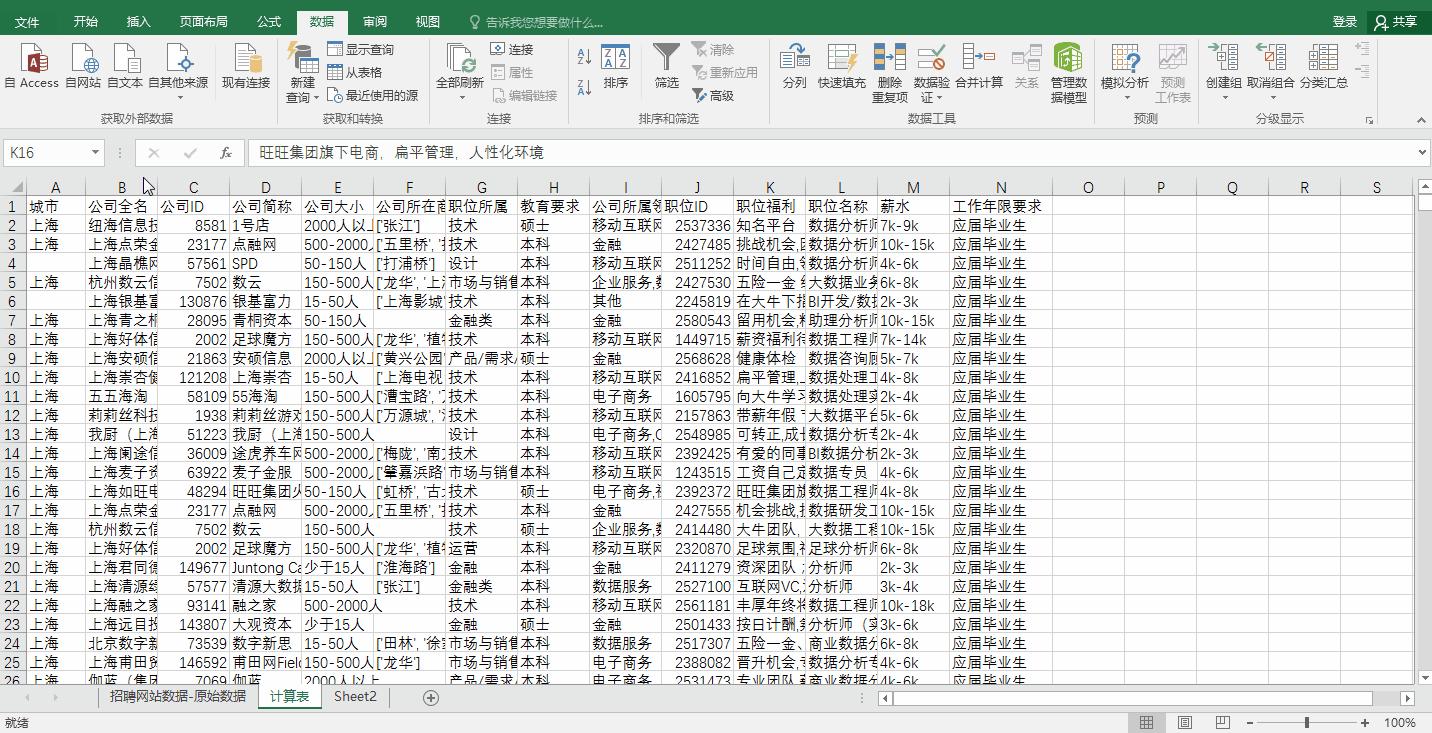Expand Ungroup (取消组合) dropdown arrow
The image size is (1432, 733).
point(1271,98)
